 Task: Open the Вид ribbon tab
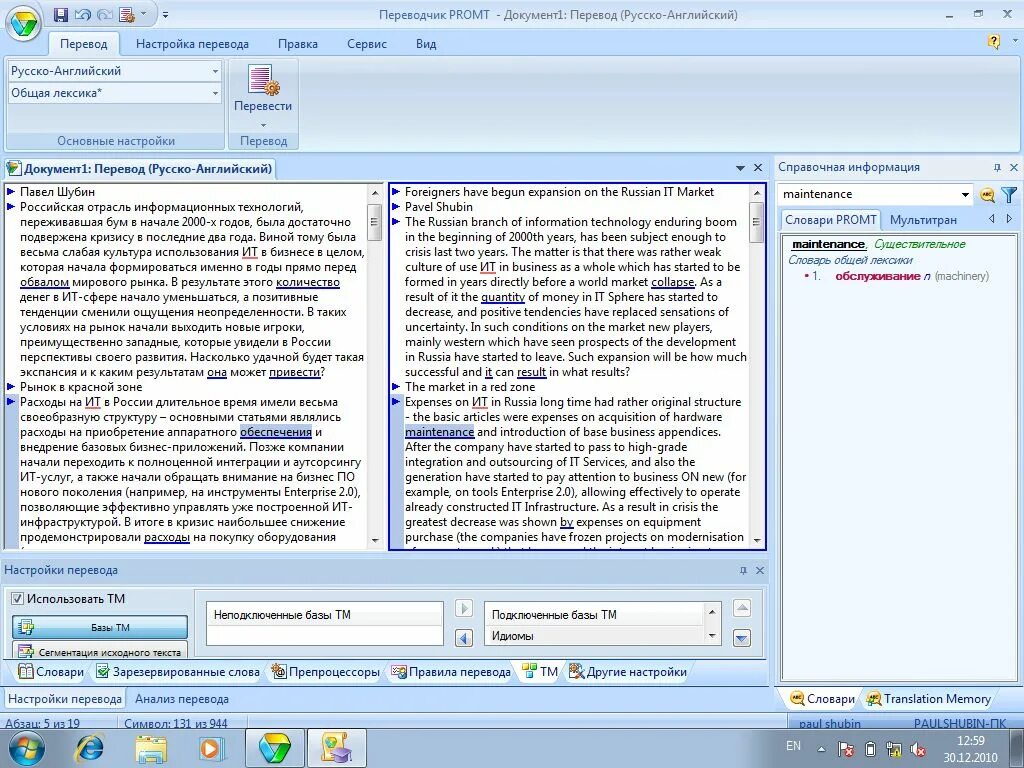[426, 44]
